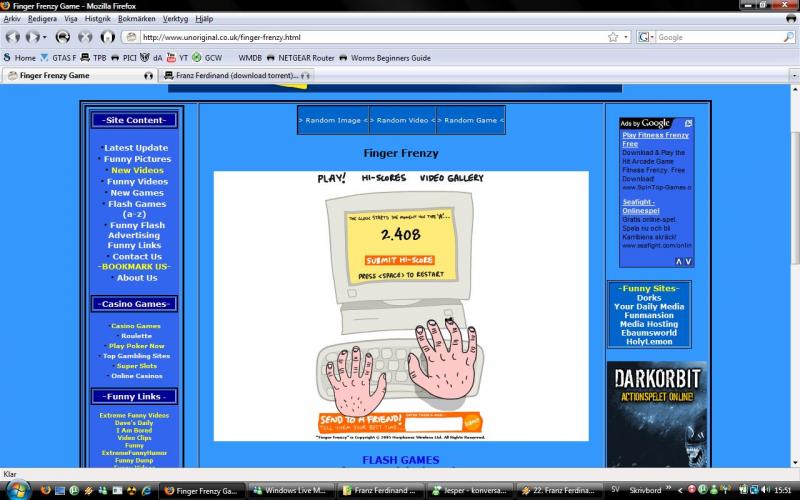The width and height of the screenshot is (800, 500).
Task: Expand Skrivbord toolbar chevron in taskbar
Action: (x=668, y=489)
